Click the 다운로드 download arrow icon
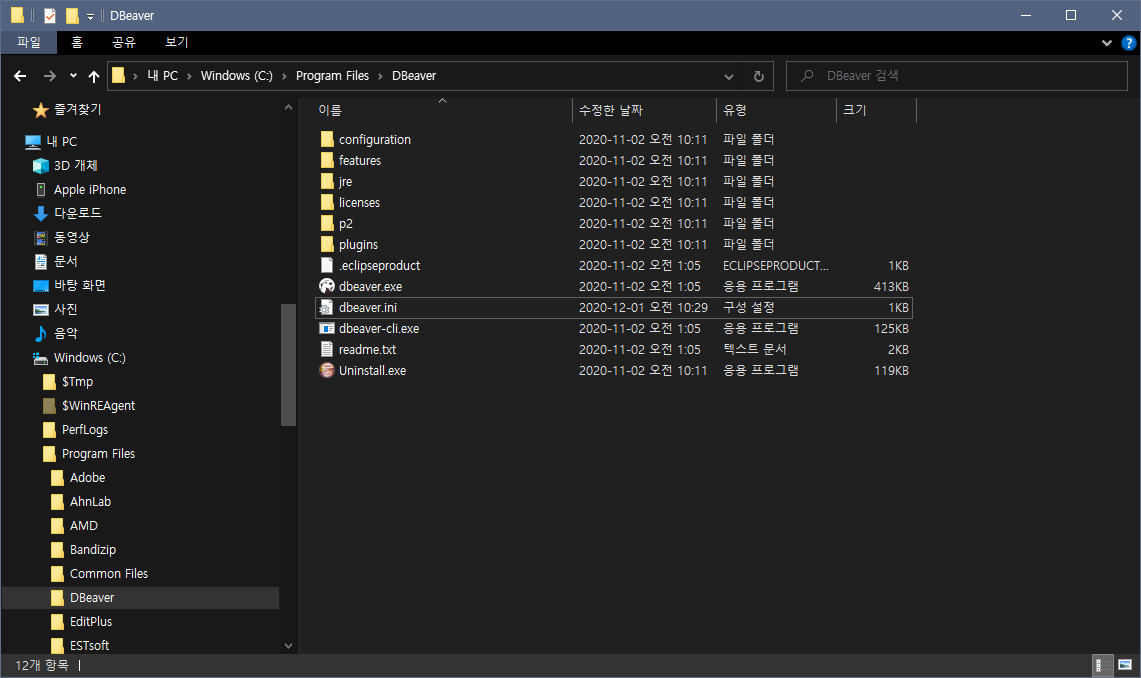 pyautogui.click(x=41, y=214)
